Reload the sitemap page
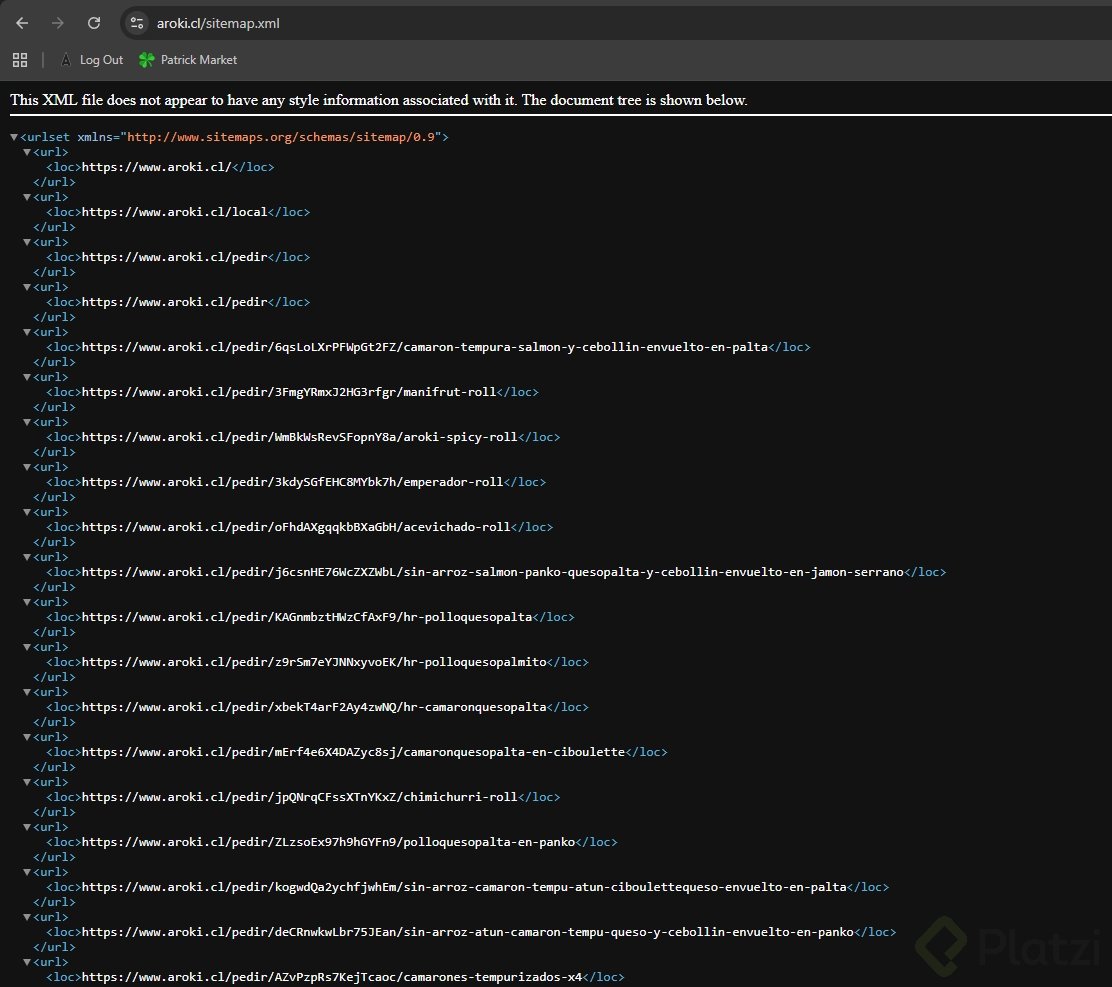 point(94,23)
